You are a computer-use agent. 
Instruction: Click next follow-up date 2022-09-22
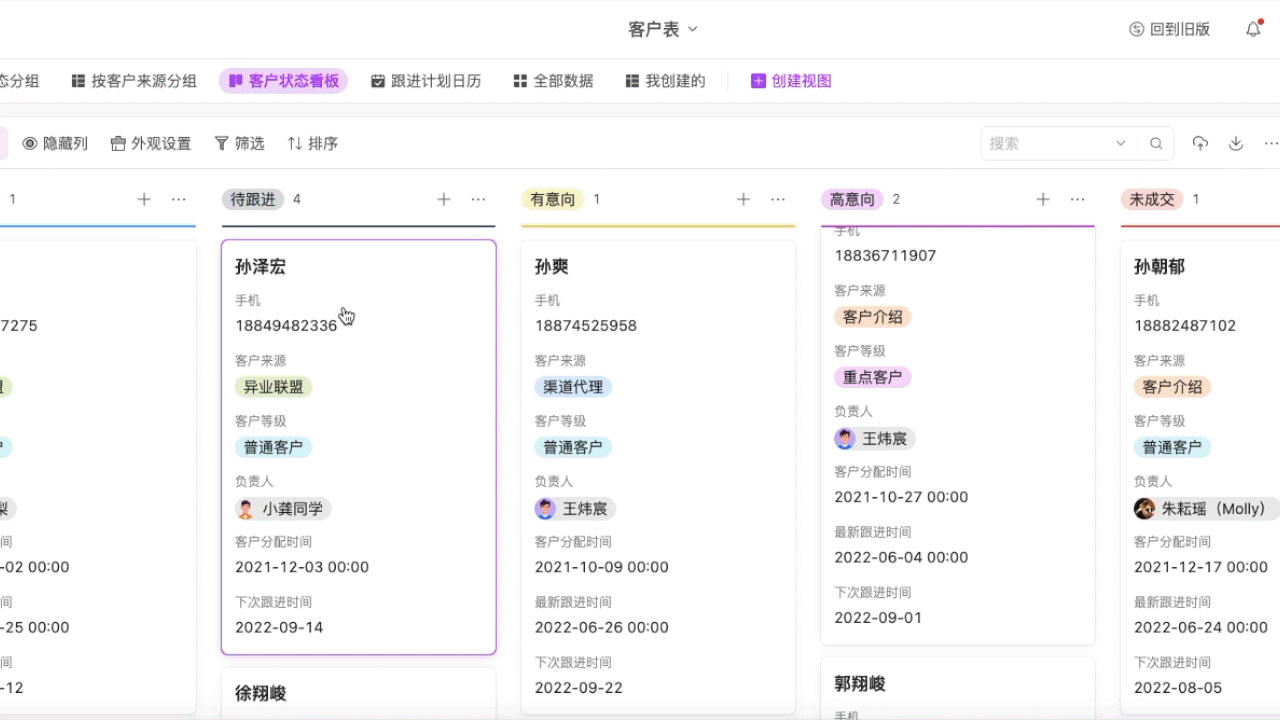point(579,688)
